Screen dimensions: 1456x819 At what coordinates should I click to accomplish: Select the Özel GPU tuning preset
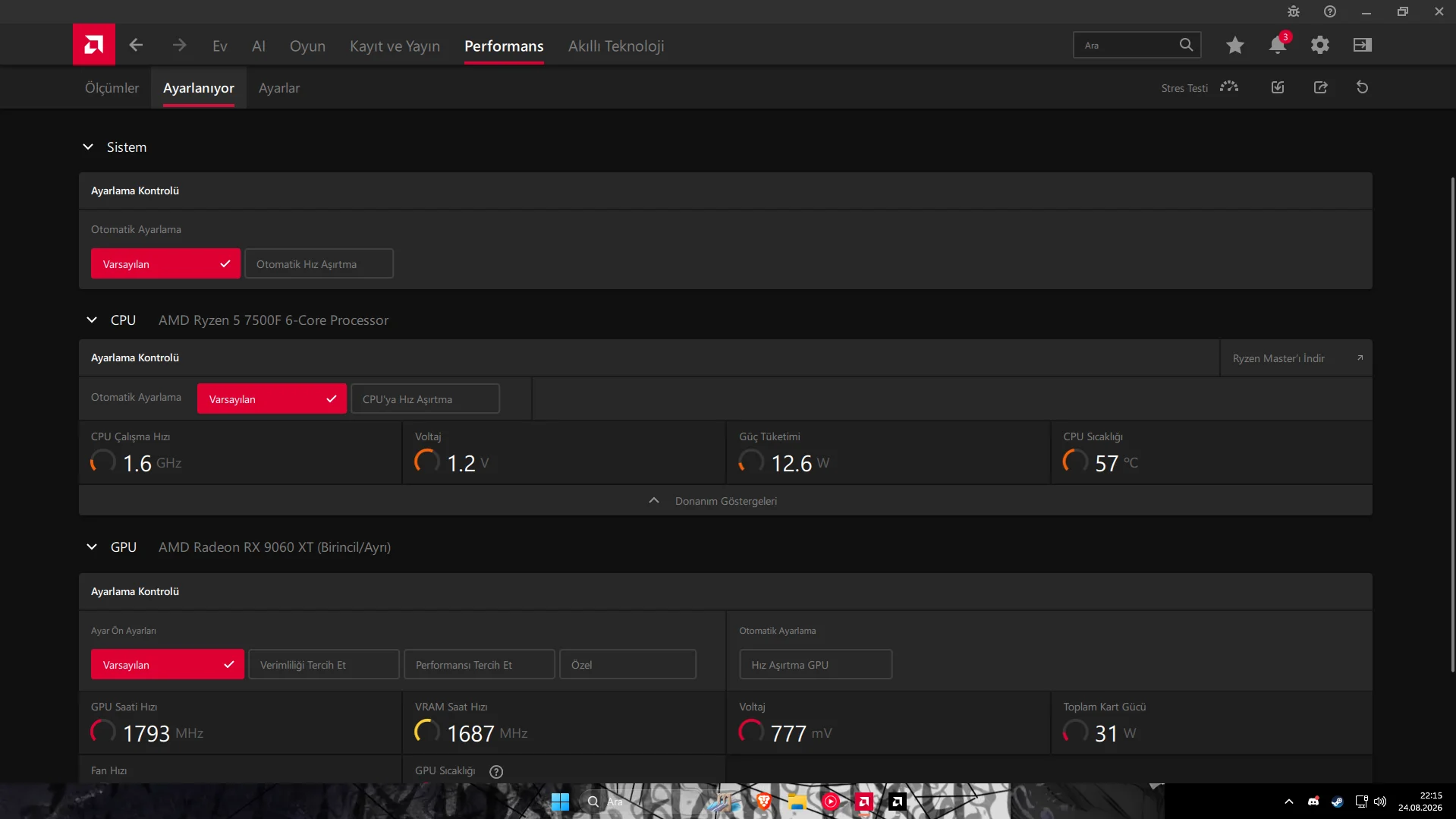627,664
